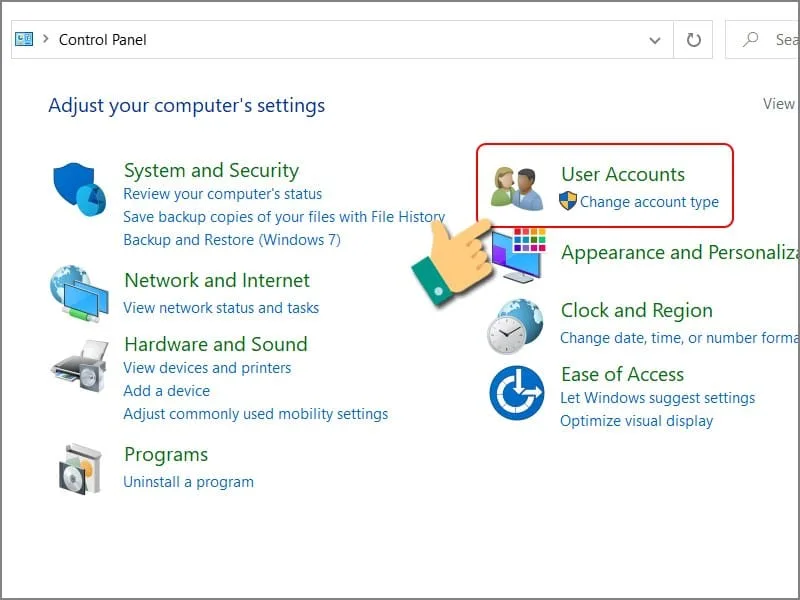Open Change account type link

649,202
